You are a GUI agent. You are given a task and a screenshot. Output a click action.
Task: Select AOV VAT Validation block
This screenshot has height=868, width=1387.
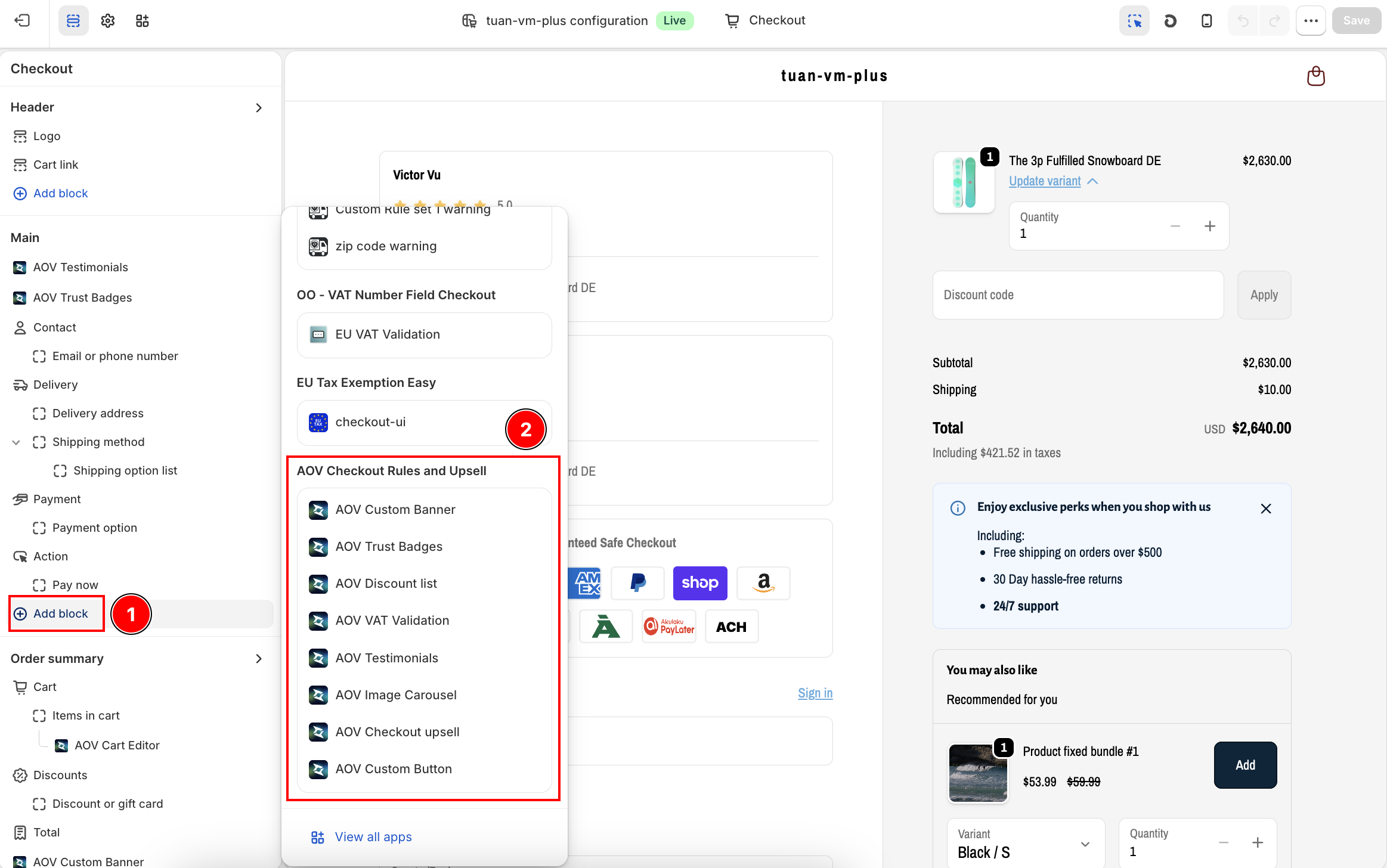coord(424,621)
